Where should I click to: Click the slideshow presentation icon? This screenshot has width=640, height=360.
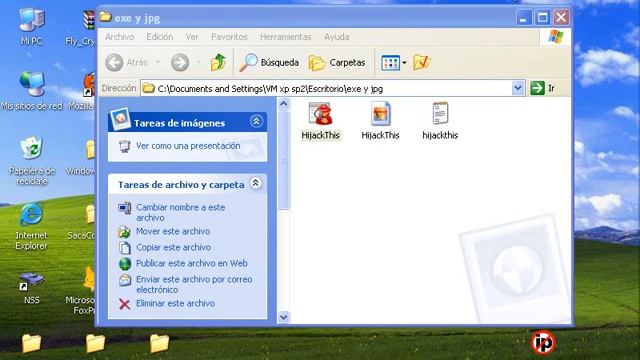(x=124, y=146)
